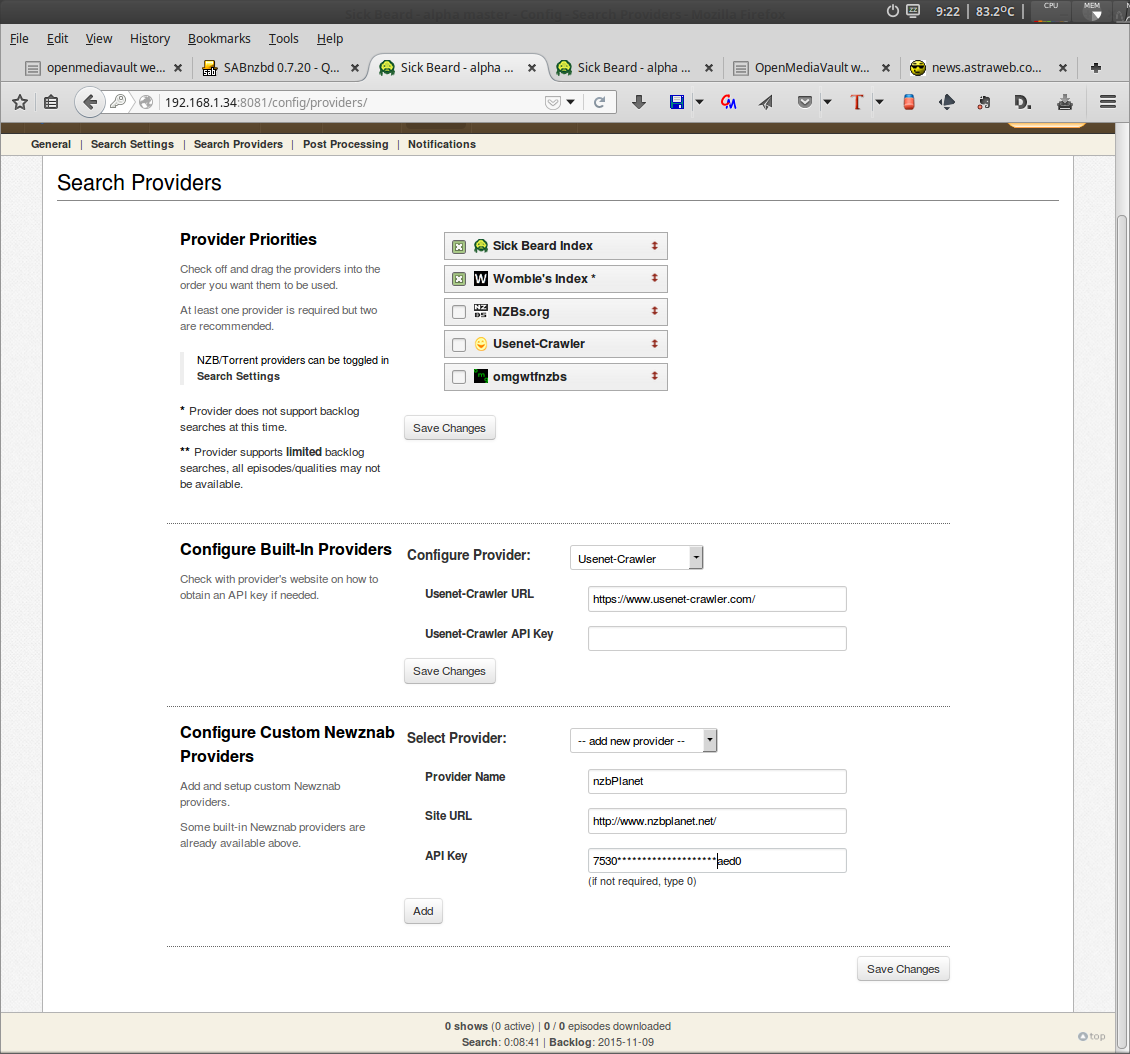
Task: Click the Usenet-Crawler API Key field
Action: click(717, 638)
